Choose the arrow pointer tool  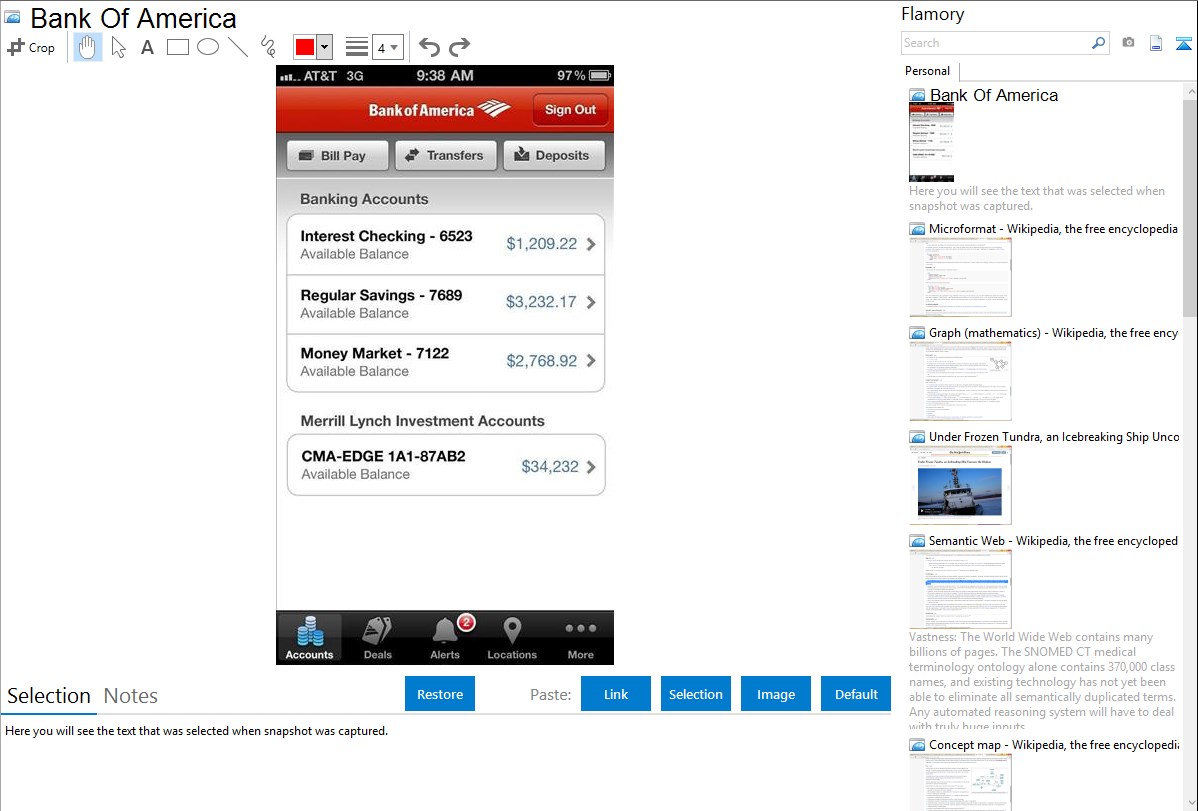click(x=118, y=47)
